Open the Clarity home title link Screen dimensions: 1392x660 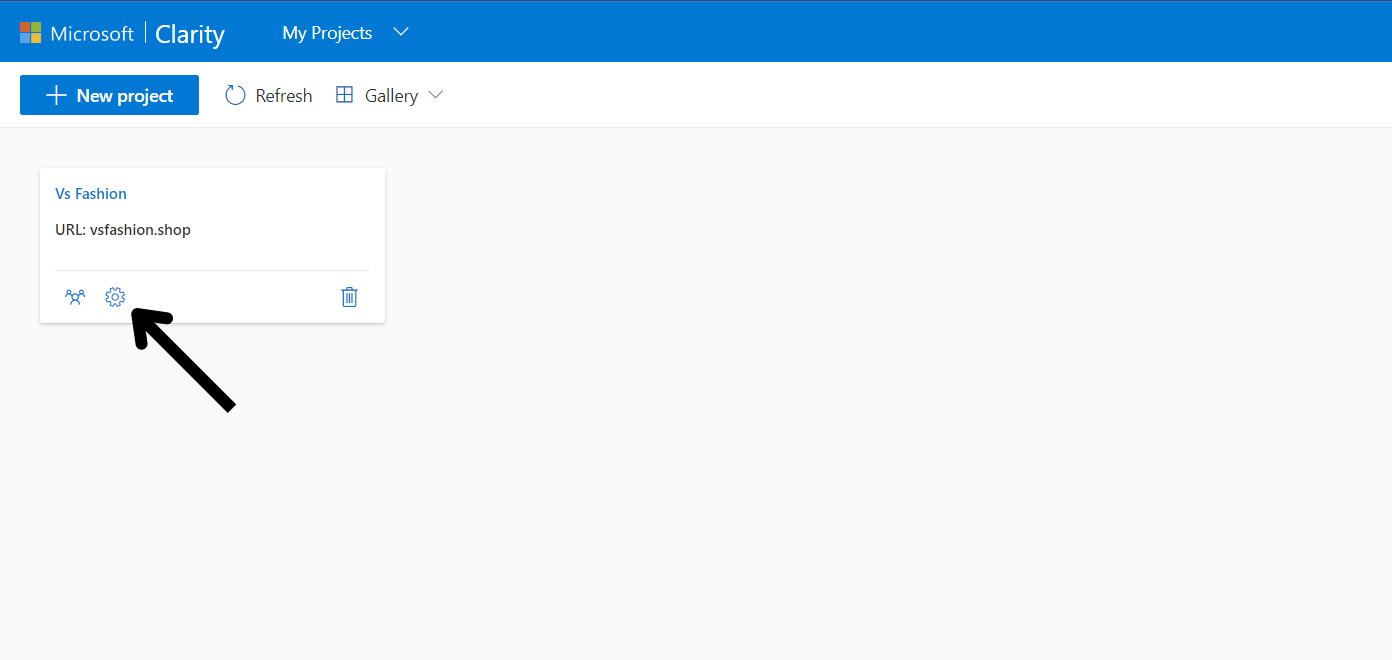point(190,34)
